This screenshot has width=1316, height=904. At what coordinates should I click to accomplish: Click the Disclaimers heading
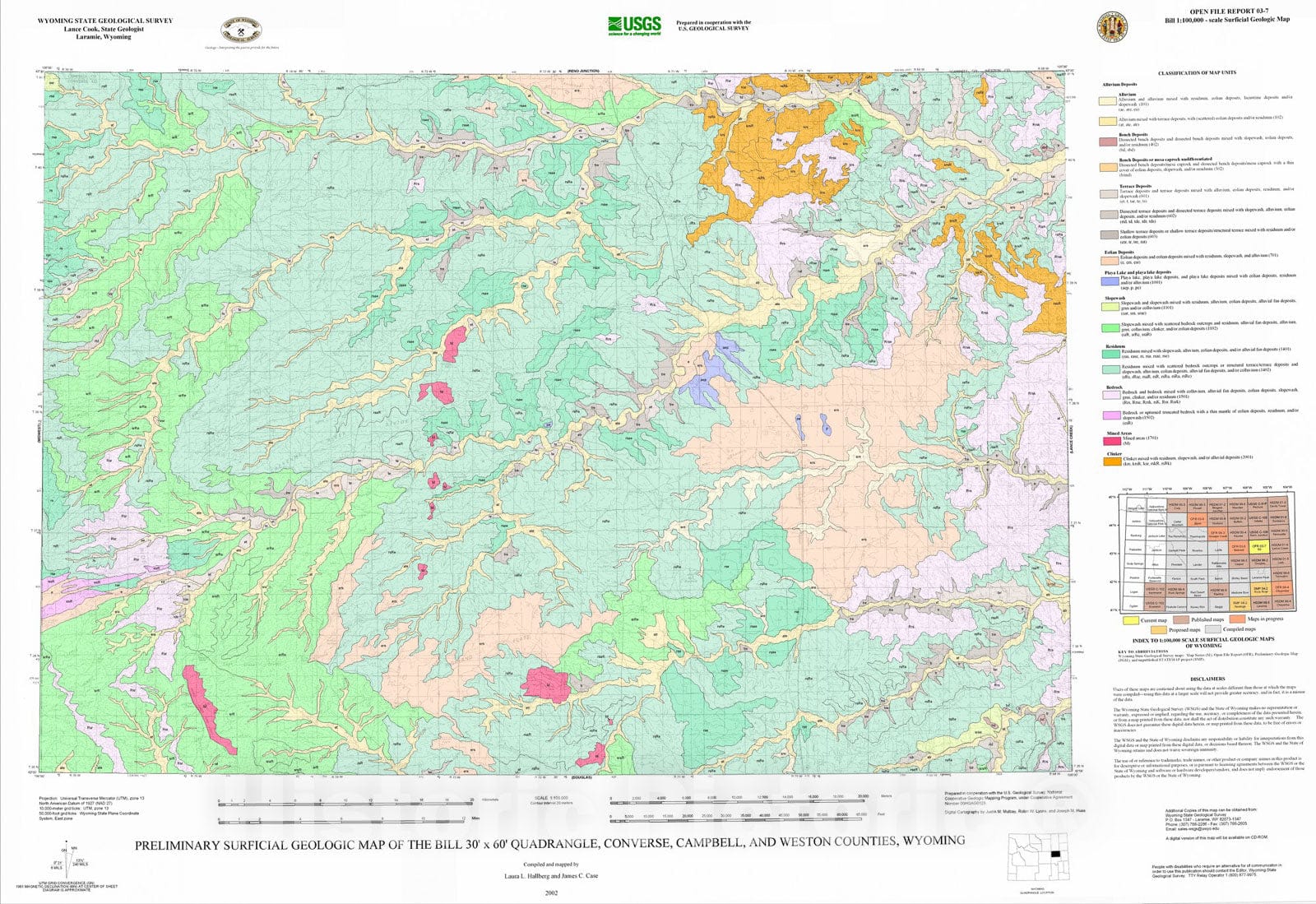tap(1206, 679)
